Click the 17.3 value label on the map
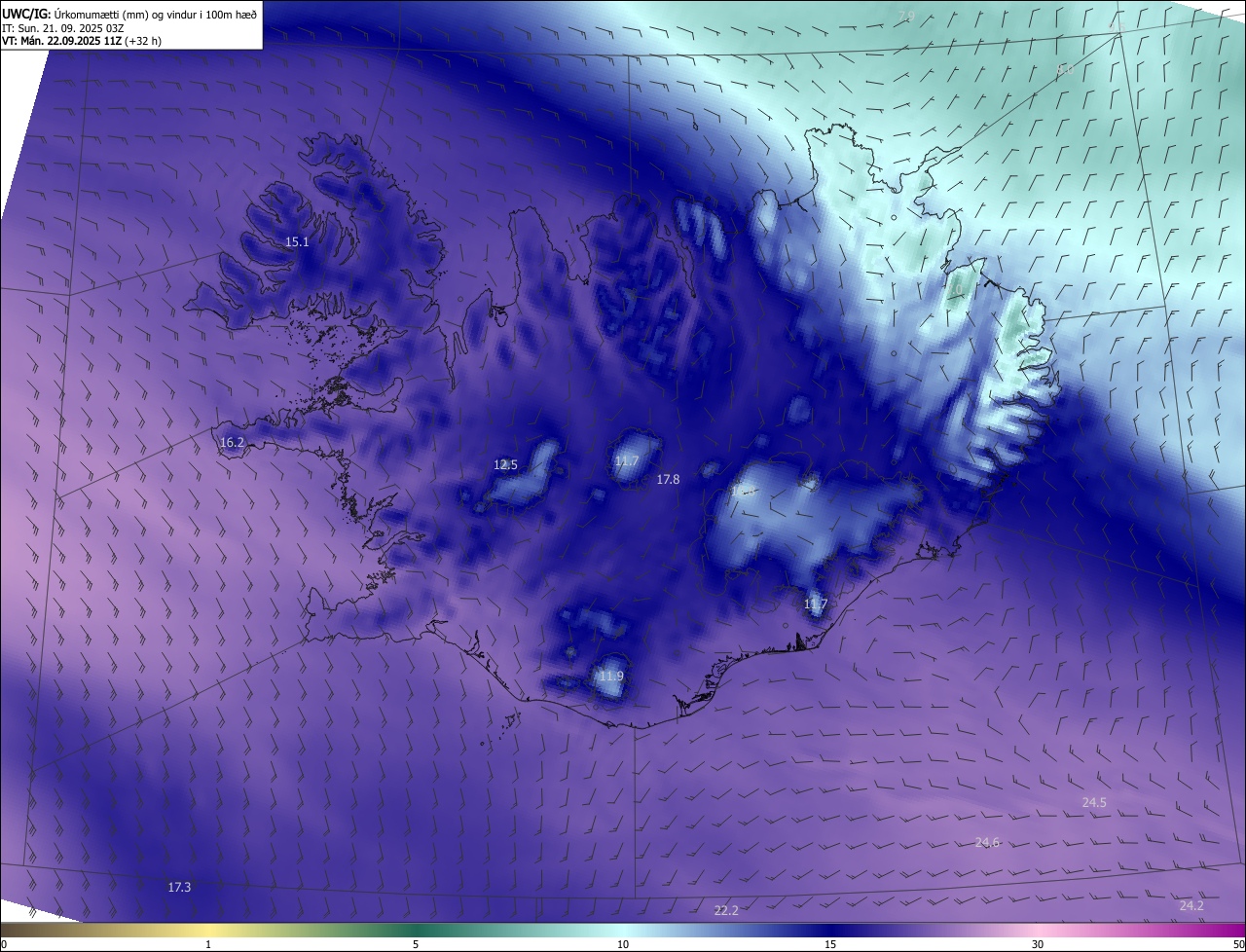Image resolution: width=1246 pixels, height=952 pixels. click(x=179, y=888)
